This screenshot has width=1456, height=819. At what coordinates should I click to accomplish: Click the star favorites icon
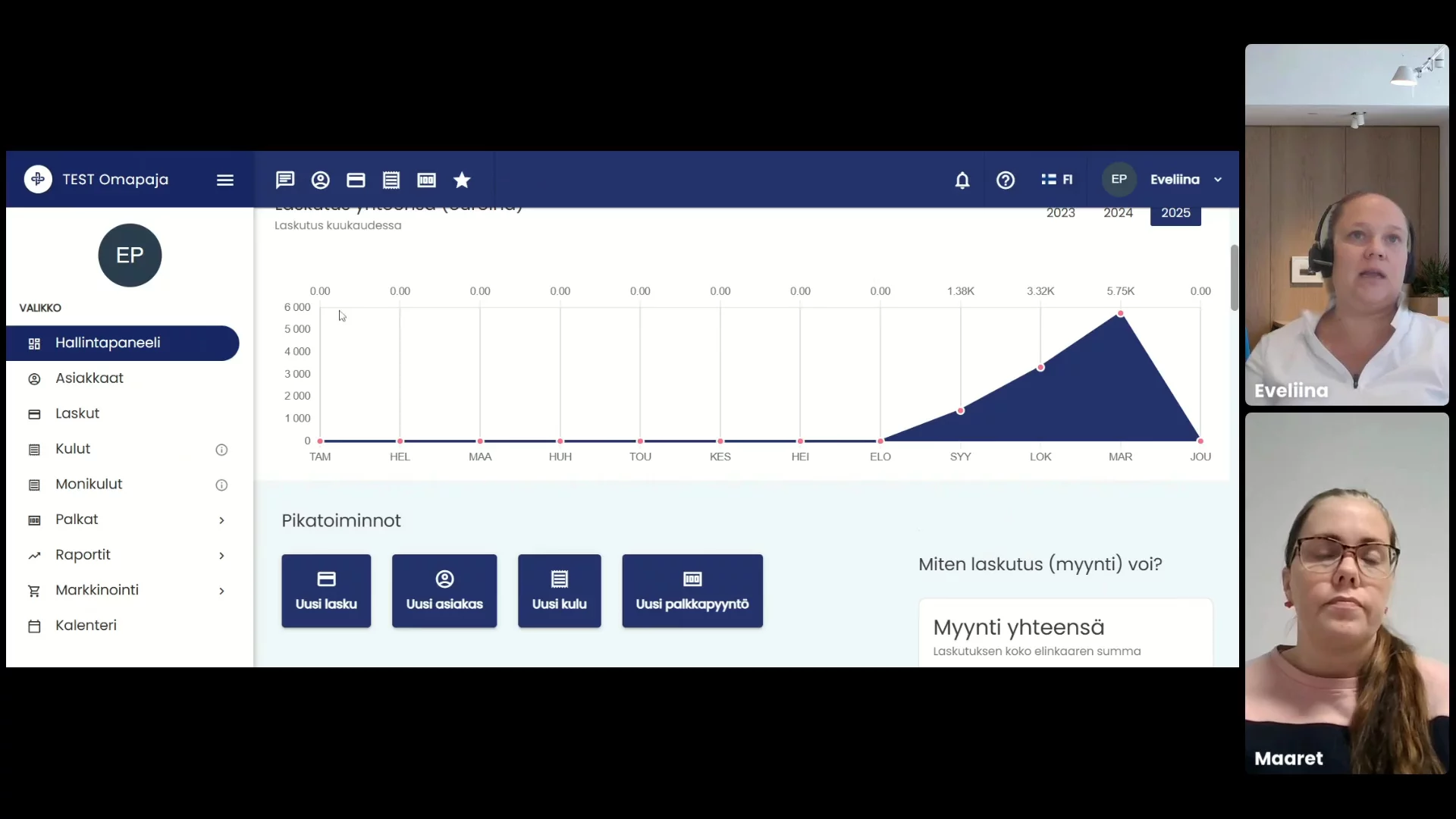tap(462, 180)
